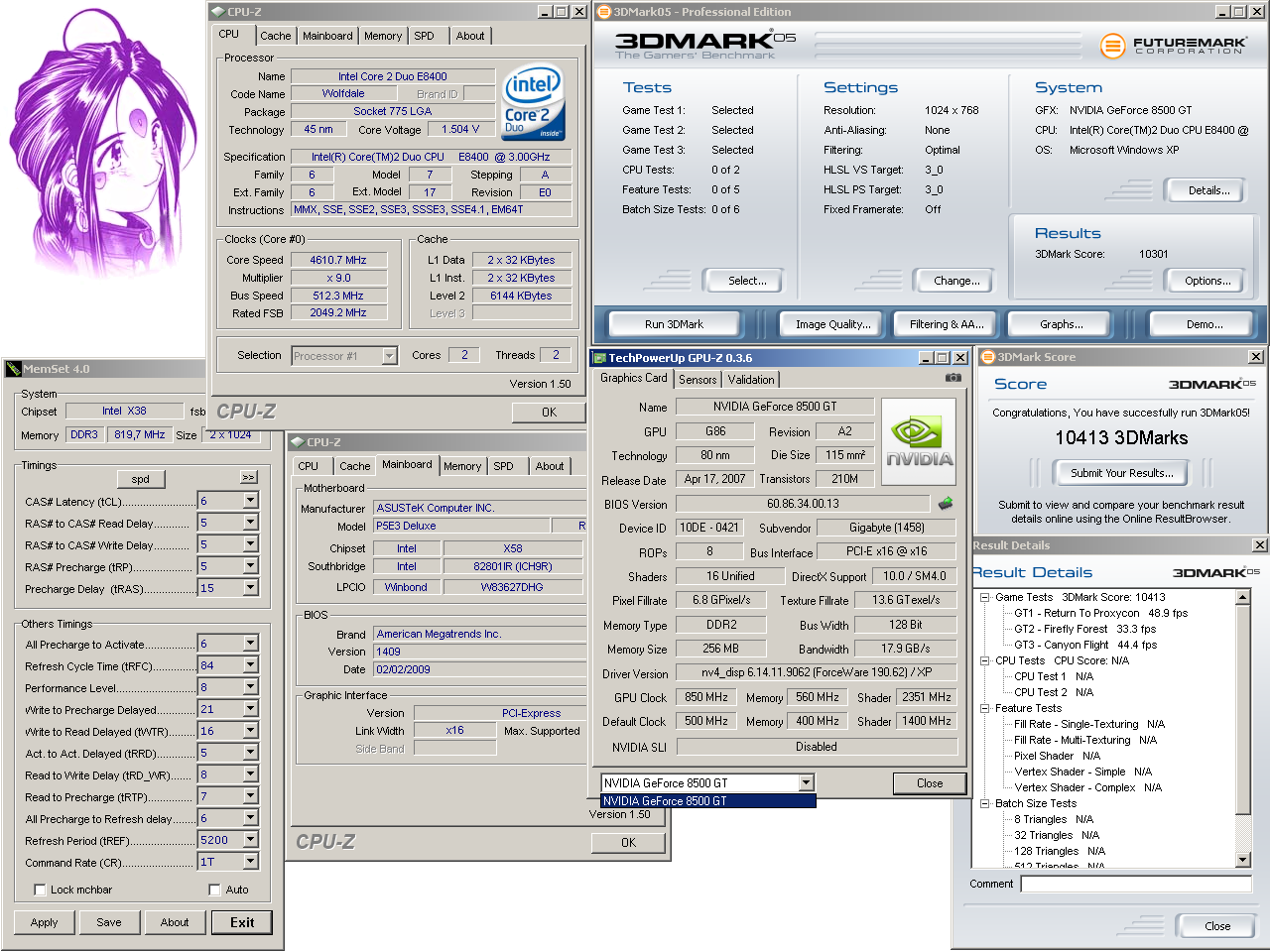Click the Futuremark Corporation logo

pos(1173,45)
